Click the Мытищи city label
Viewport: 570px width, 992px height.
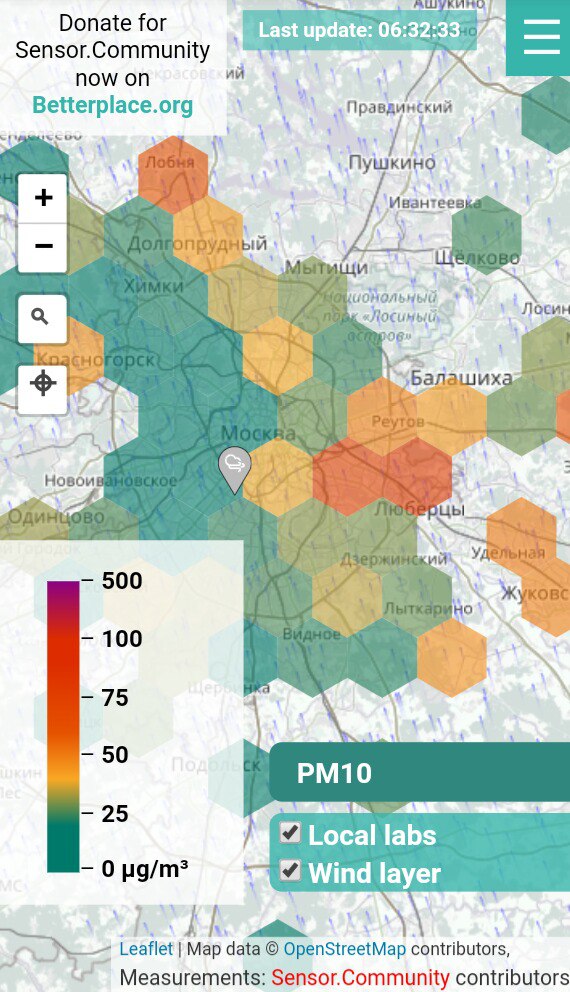point(326,267)
